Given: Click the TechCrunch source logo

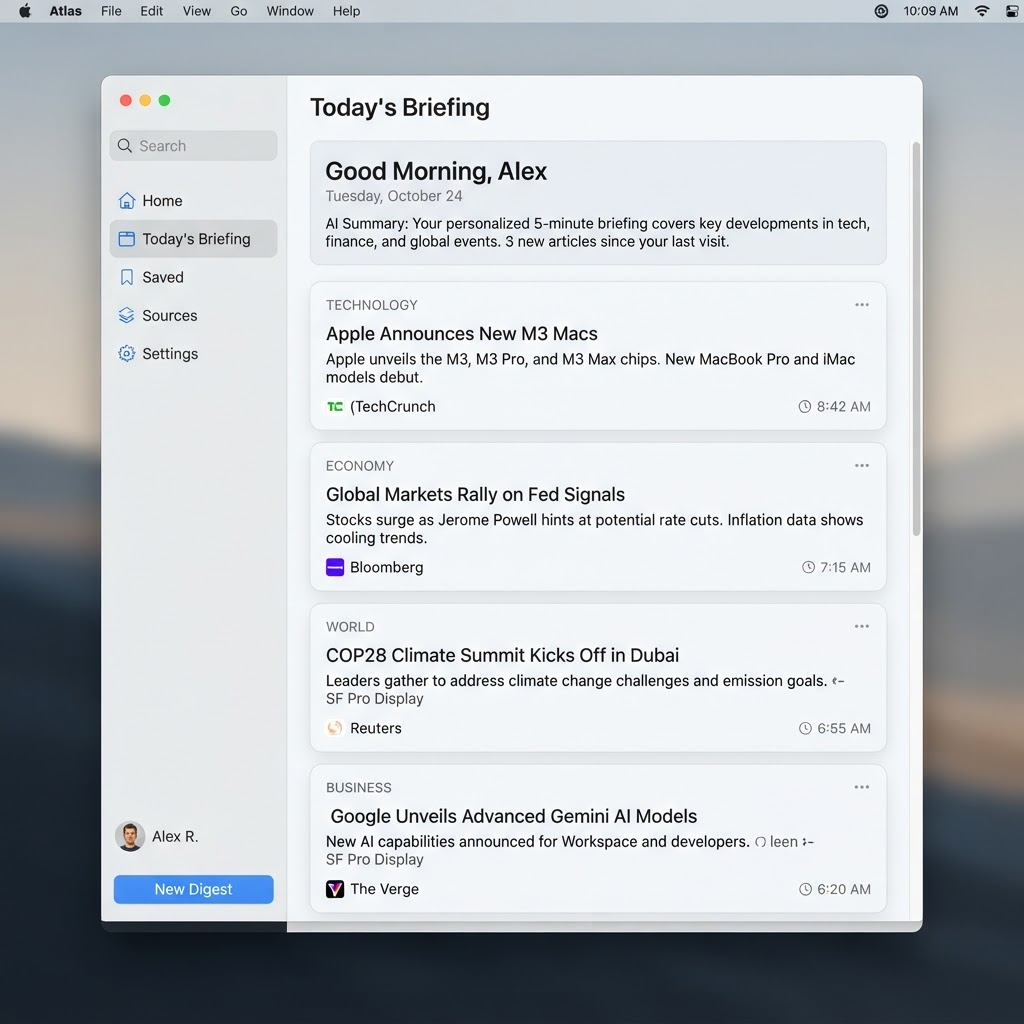Looking at the screenshot, I should [x=335, y=406].
